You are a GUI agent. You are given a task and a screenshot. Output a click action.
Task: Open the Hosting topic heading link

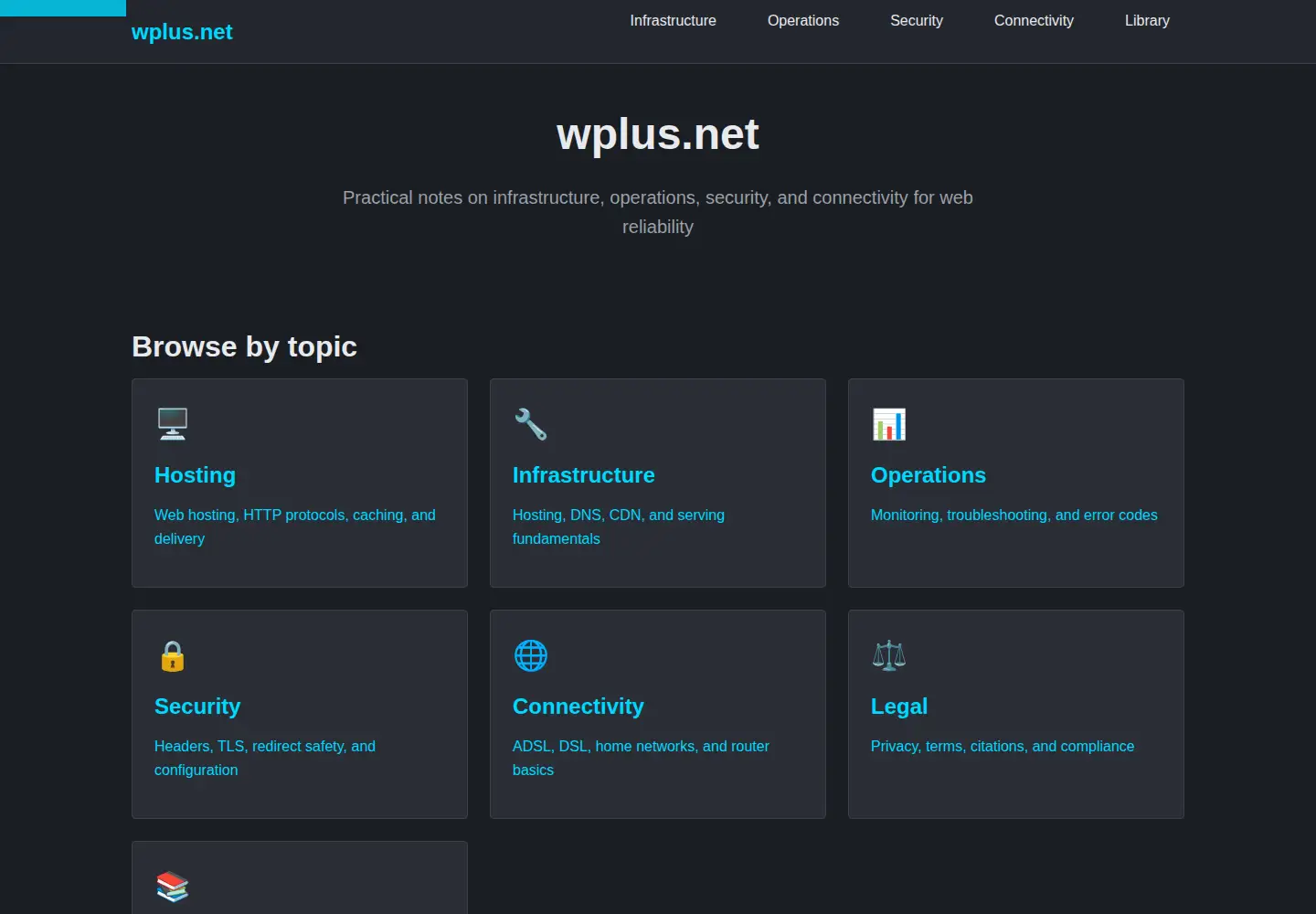coord(195,475)
